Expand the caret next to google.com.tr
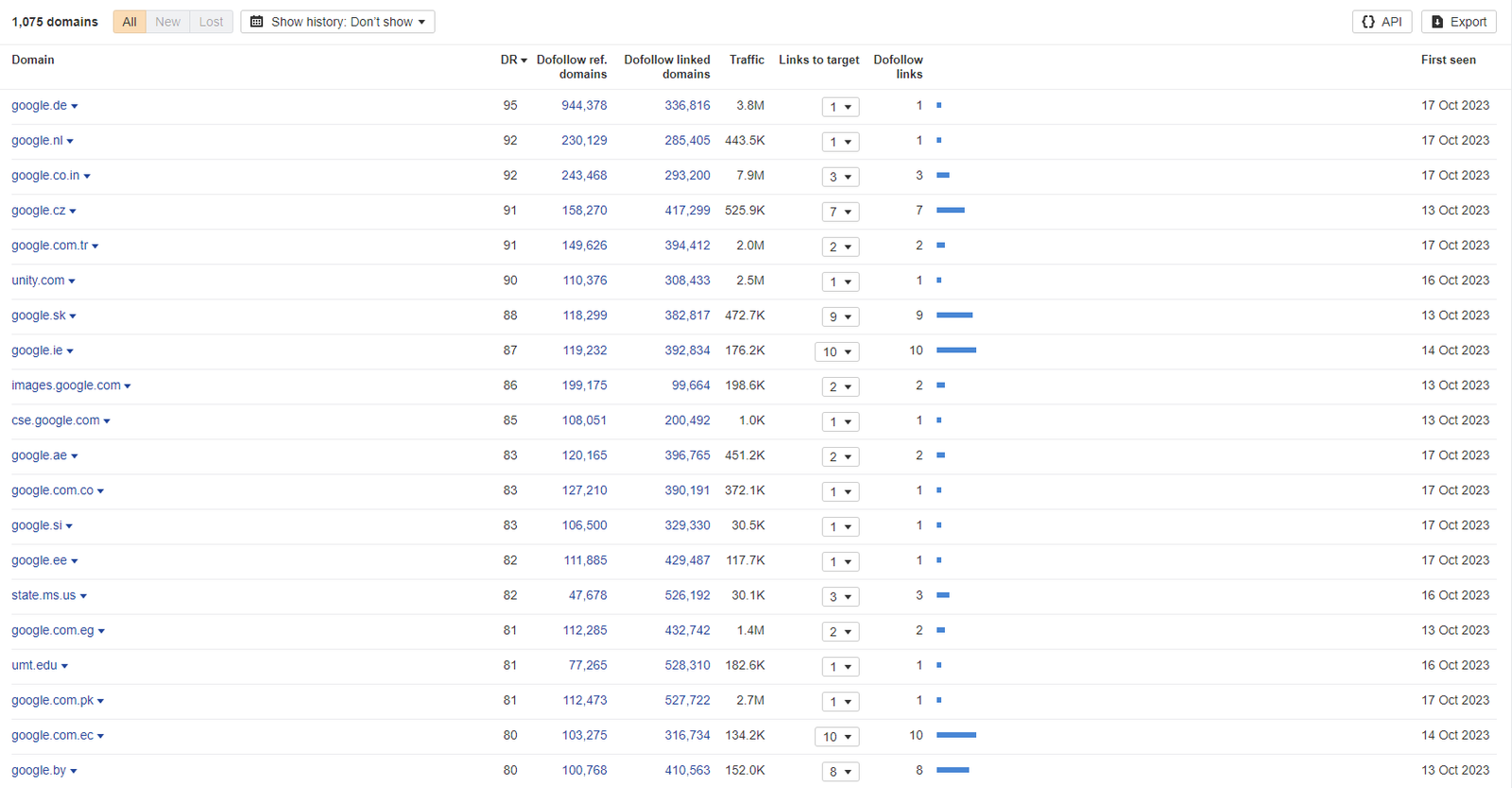The height and width of the screenshot is (788, 1512). (95, 247)
